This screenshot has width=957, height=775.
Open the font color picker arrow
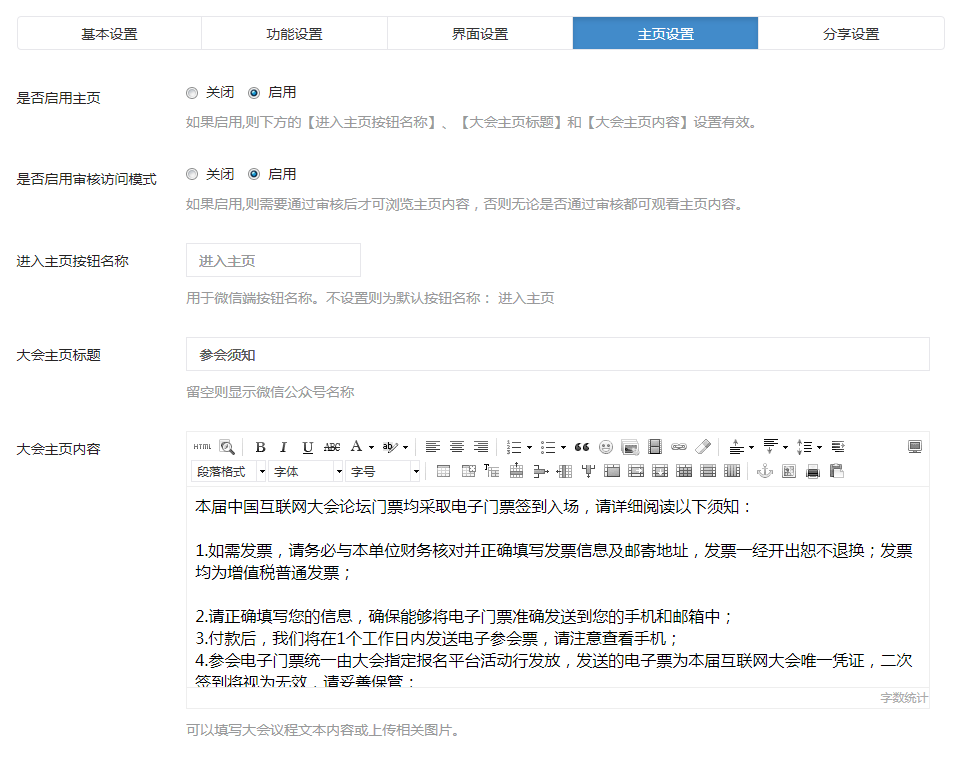click(x=372, y=447)
